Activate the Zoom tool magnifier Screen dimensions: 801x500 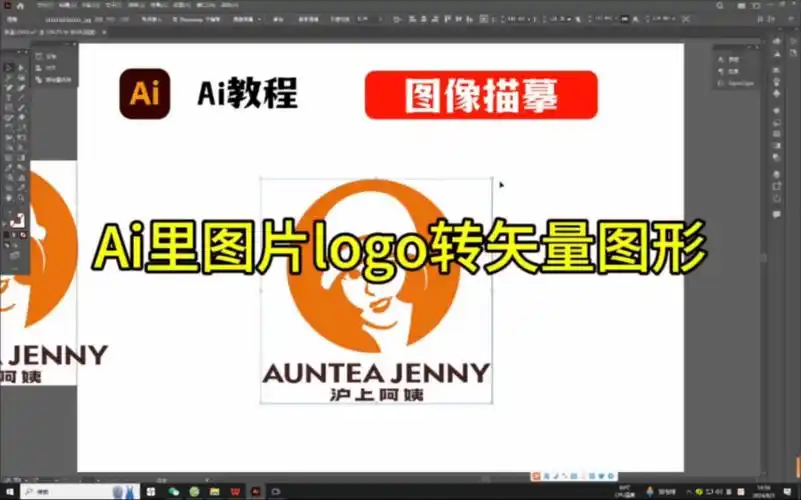[x=20, y=197]
